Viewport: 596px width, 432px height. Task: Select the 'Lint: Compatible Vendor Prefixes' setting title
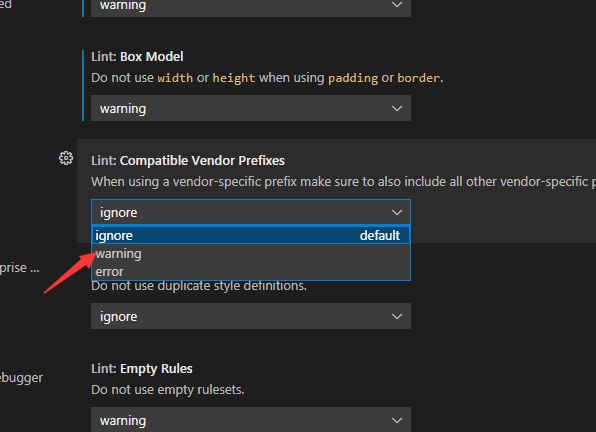pyautogui.click(x=188, y=161)
